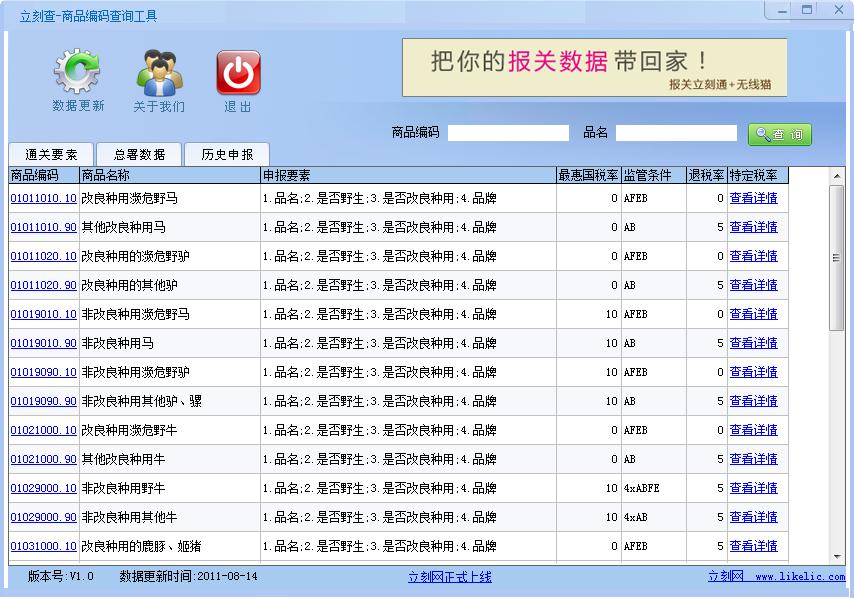Click the 最惠国税率 column header
The height and width of the screenshot is (598, 854).
point(588,176)
